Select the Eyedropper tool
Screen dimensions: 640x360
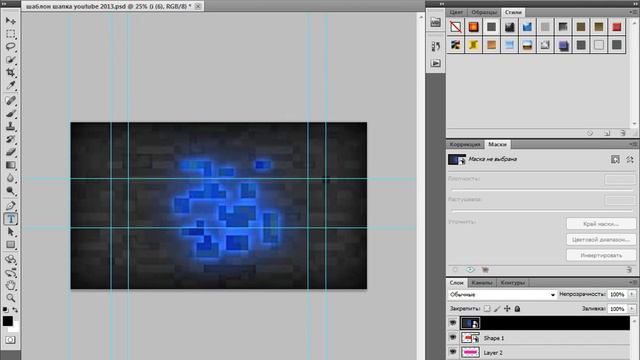coord(11,86)
